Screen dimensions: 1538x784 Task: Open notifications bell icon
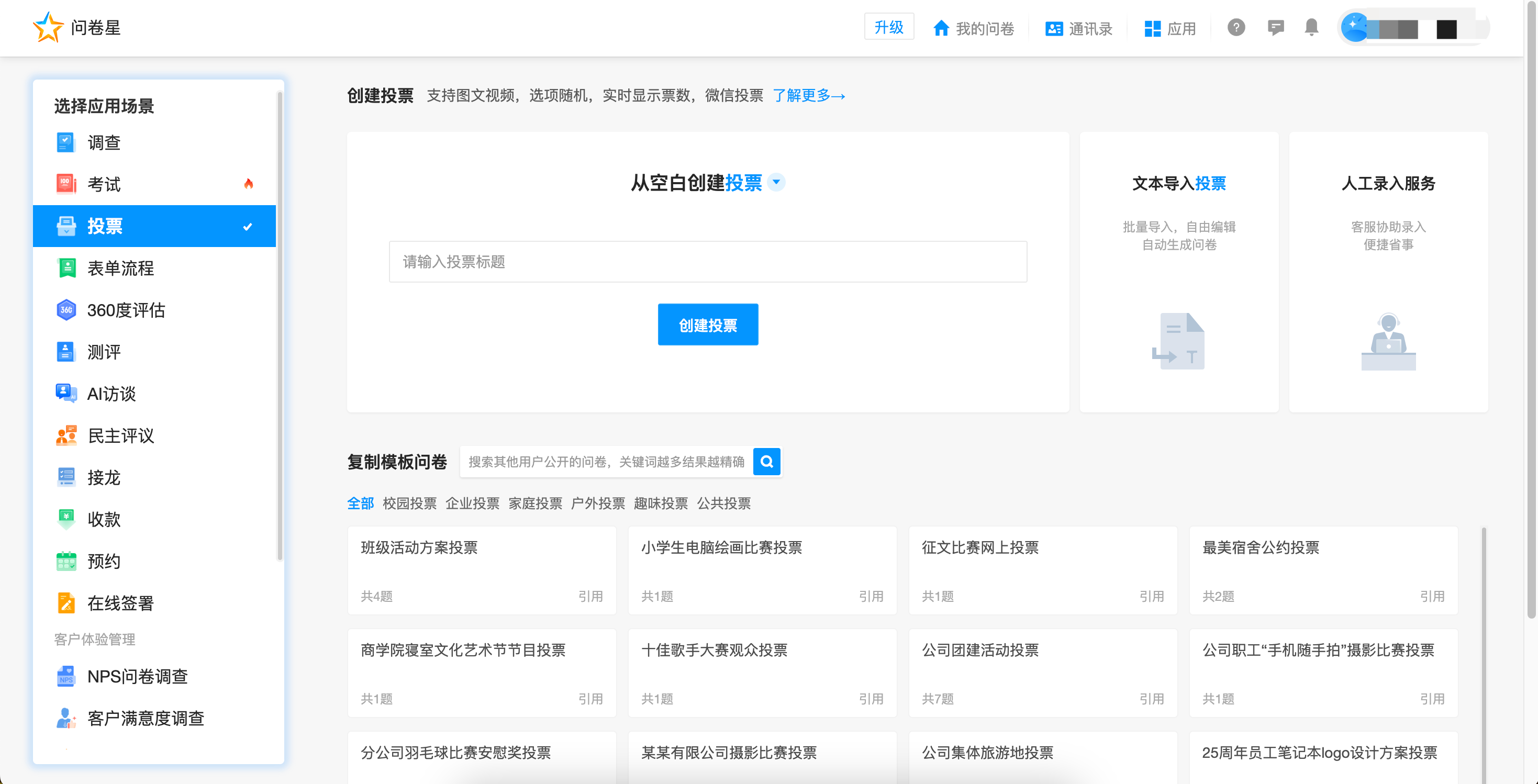pos(1311,27)
